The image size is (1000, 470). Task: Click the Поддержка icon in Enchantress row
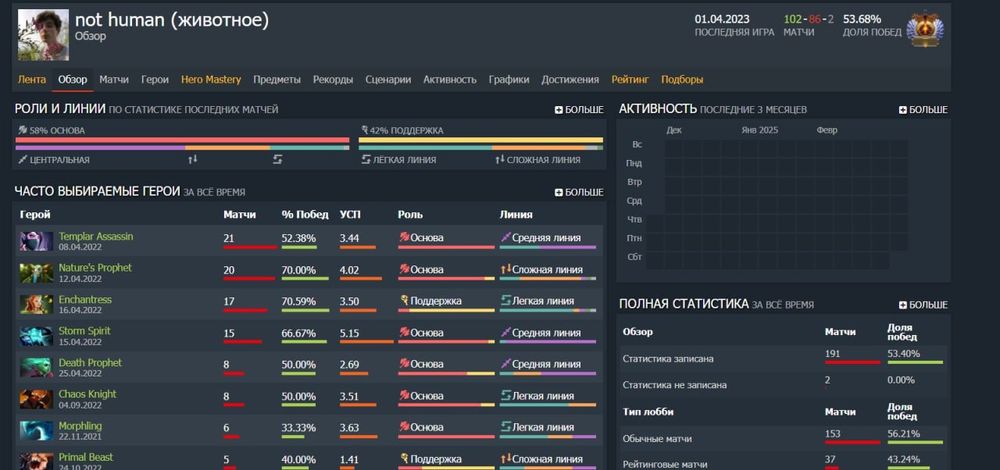click(x=404, y=300)
